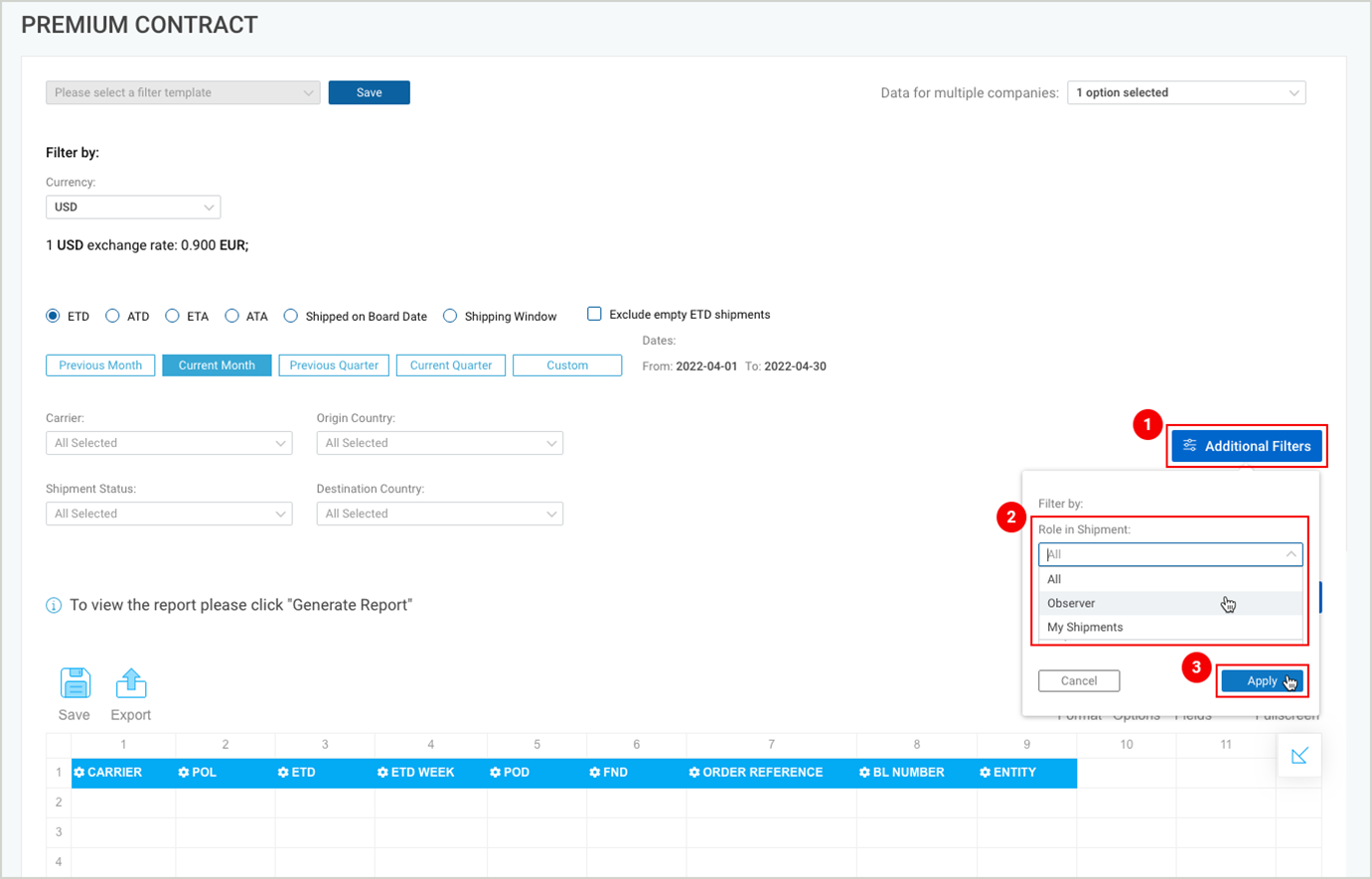Click the column number 11 header
The width and height of the screenshot is (1372, 879).
pos(1226,744)
